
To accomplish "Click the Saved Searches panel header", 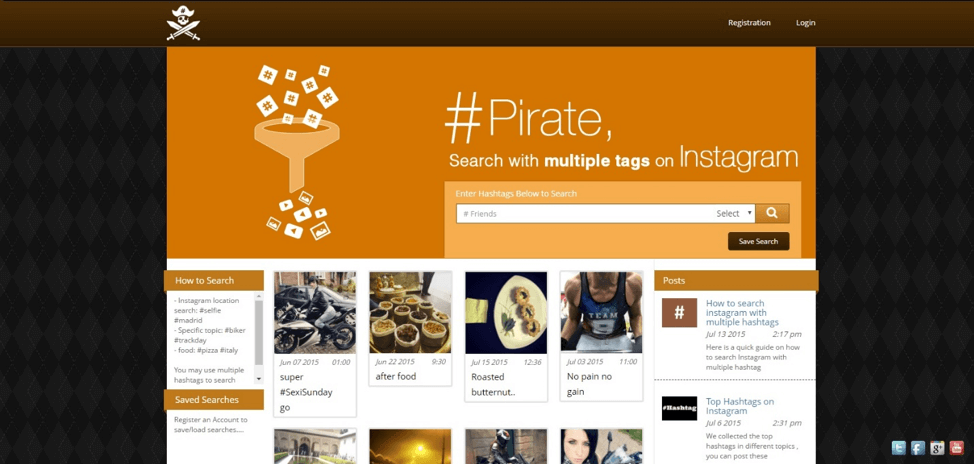I will [214, 399].
